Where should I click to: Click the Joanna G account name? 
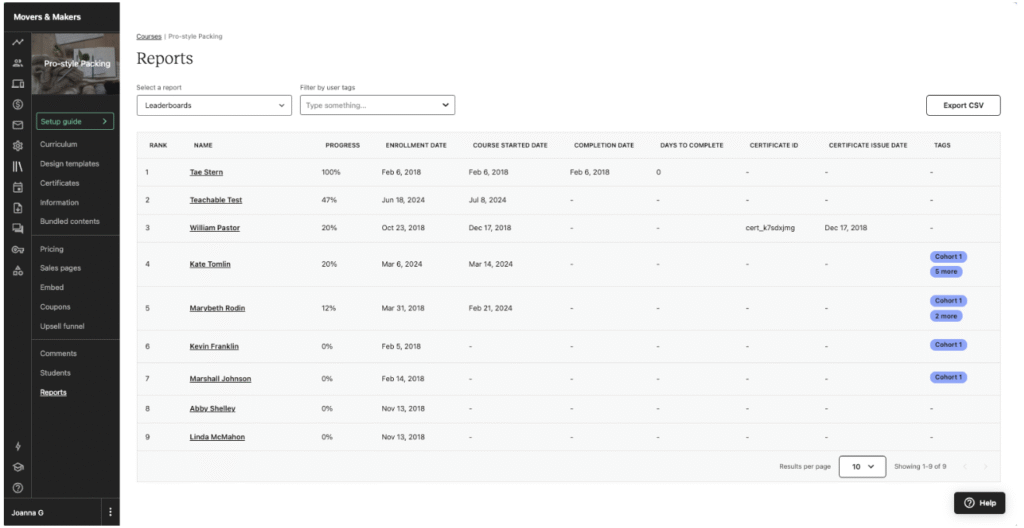coord(27,513)
